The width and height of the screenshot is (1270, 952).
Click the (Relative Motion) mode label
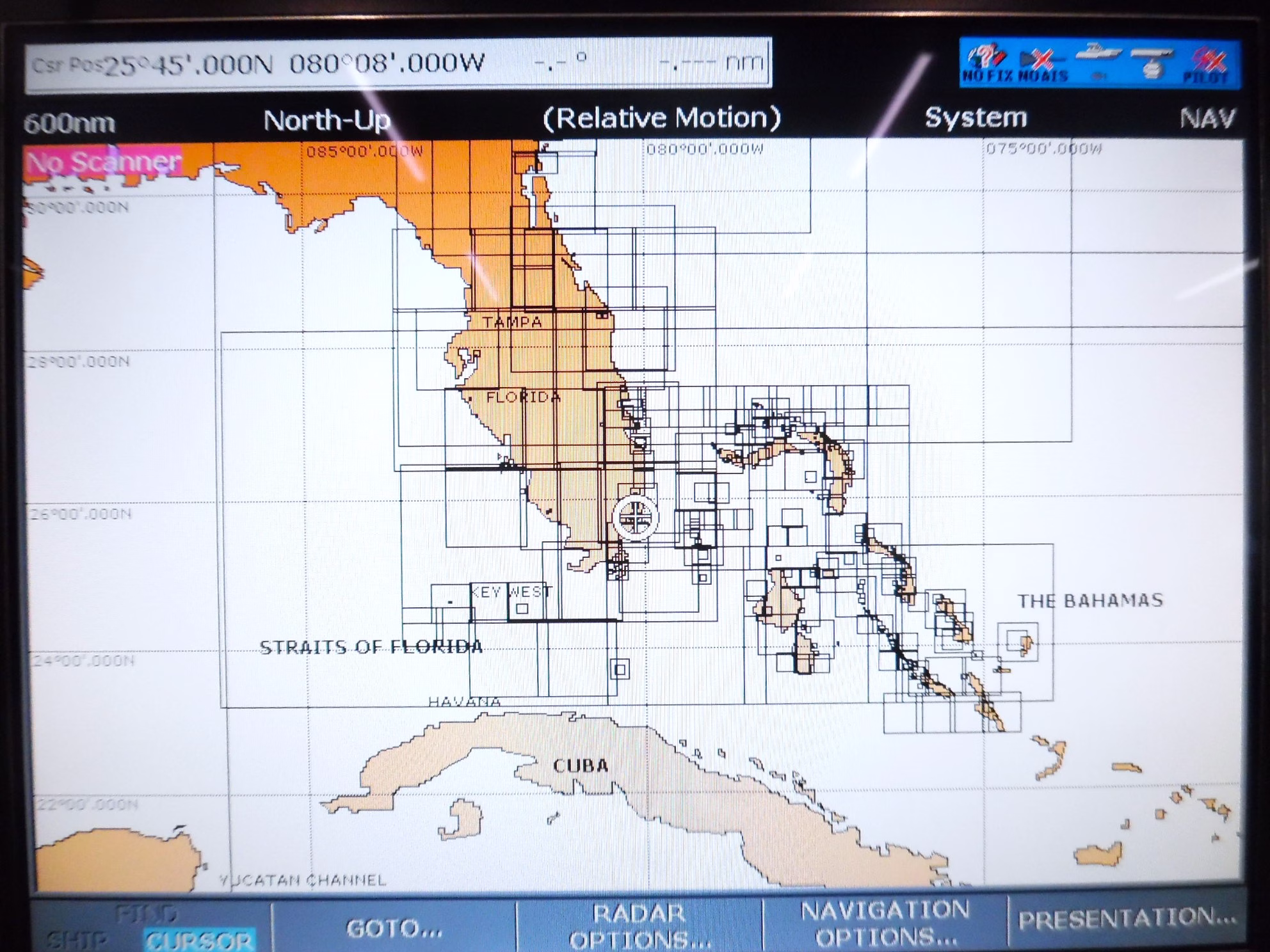pos(662,118)
